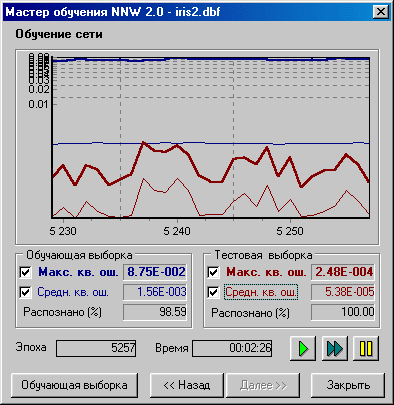The height and width of the screenshot is (405, 394).
Task: Toggle training set Средн. кв. ош. checkbox
Action: coord(25,292)
